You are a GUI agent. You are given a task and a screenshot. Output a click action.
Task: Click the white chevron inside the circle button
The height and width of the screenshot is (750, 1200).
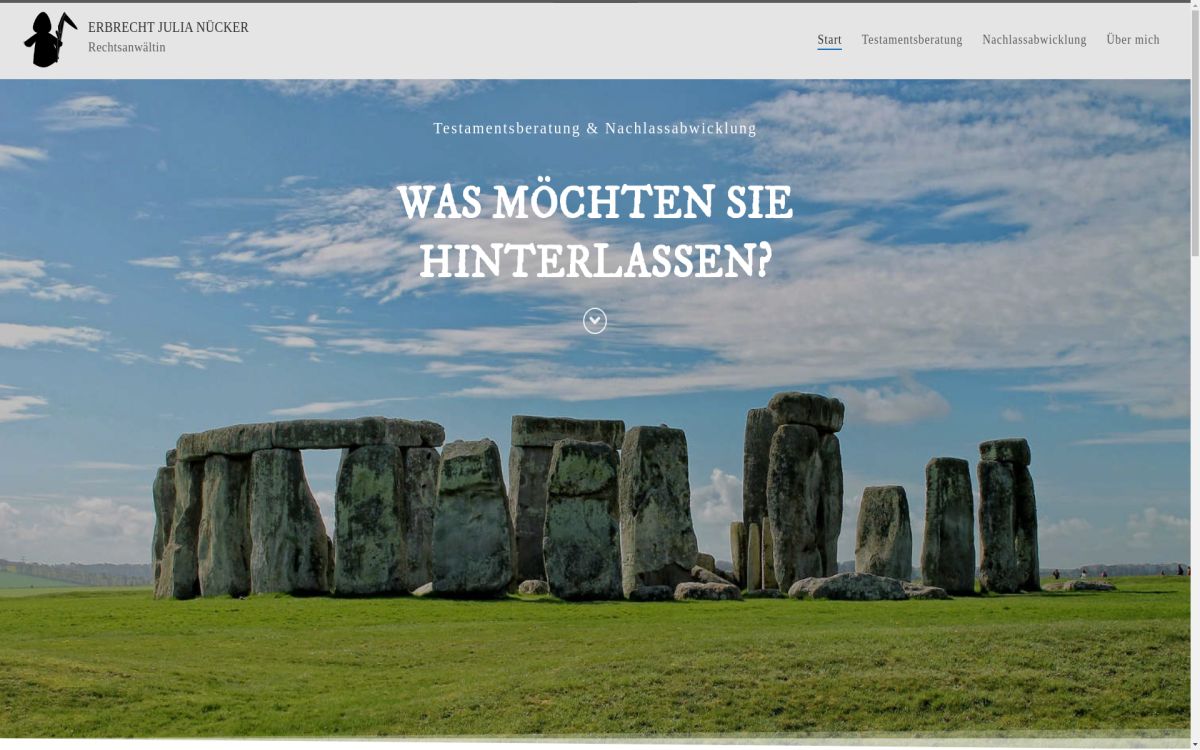pyautogui.click(x=596, y=320)
